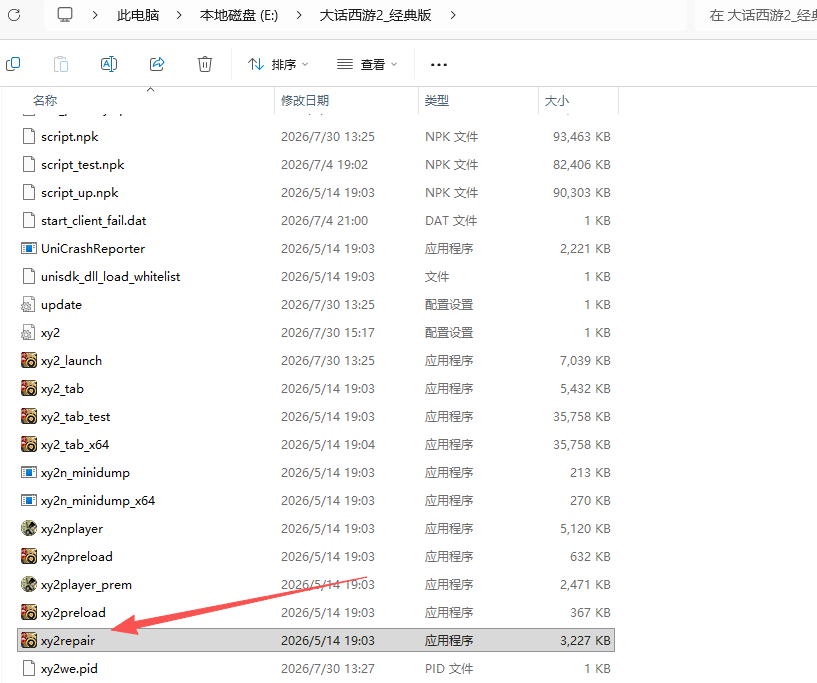The image size is (817, 683).
Task: Select xy2player_prem application icon
Action: coord(29,585)
